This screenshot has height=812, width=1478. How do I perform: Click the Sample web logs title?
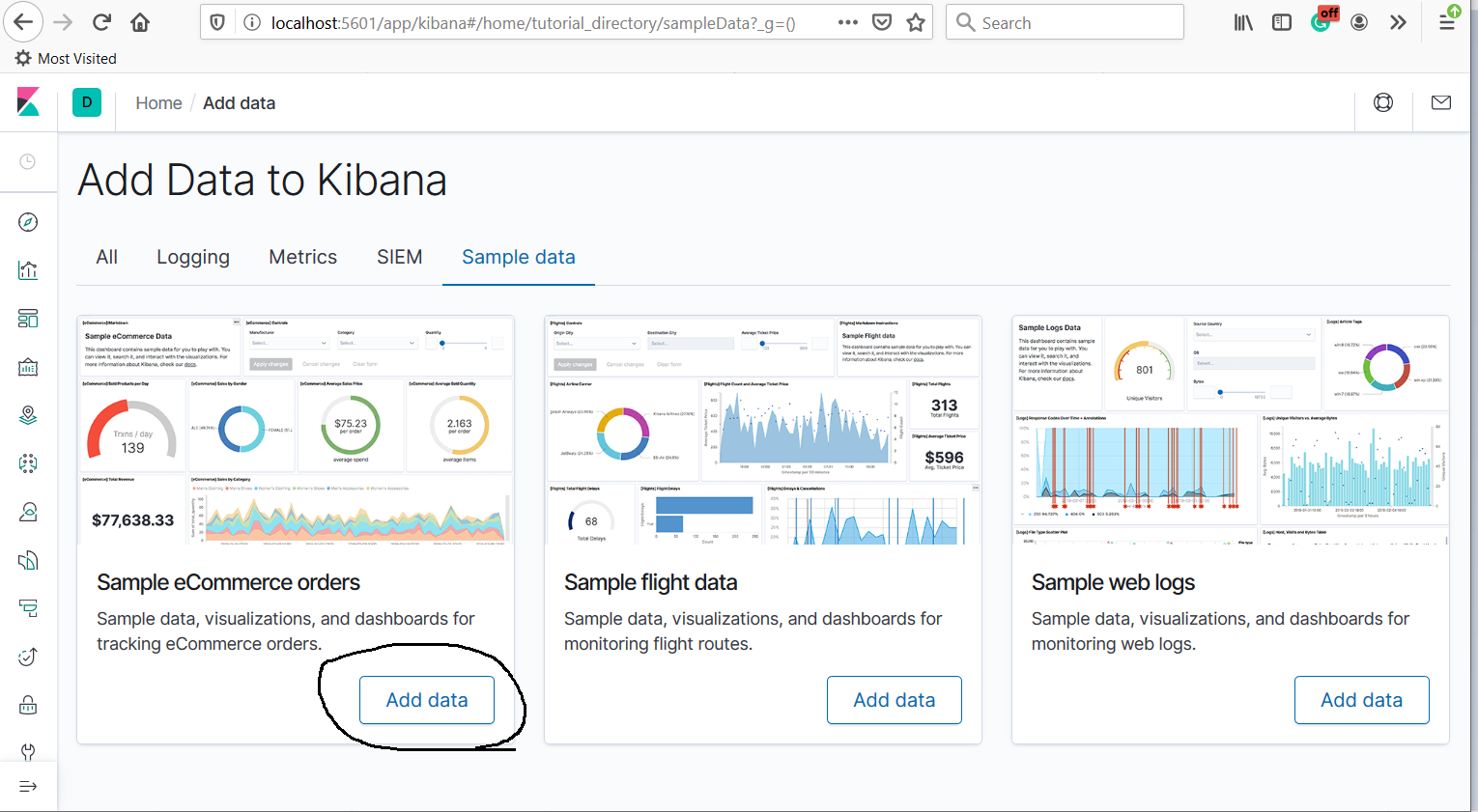[1113, 582]
